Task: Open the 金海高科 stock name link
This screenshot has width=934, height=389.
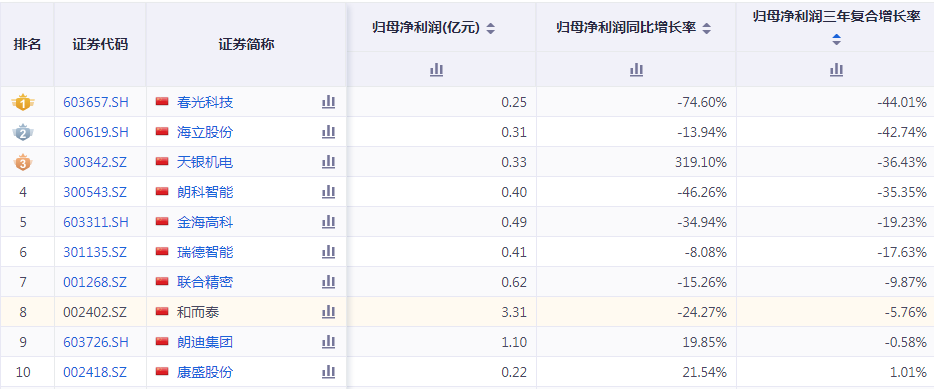Action: pos(205,222)
